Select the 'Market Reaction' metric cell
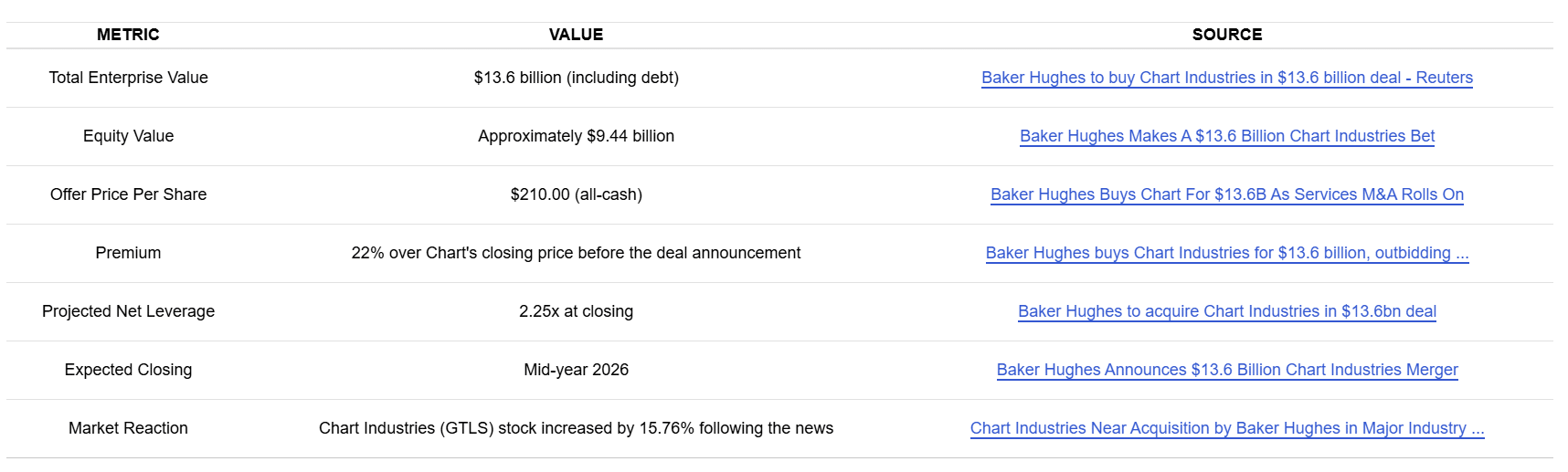This screenshot has height=472, width=1568. click(x=128, y=428)
